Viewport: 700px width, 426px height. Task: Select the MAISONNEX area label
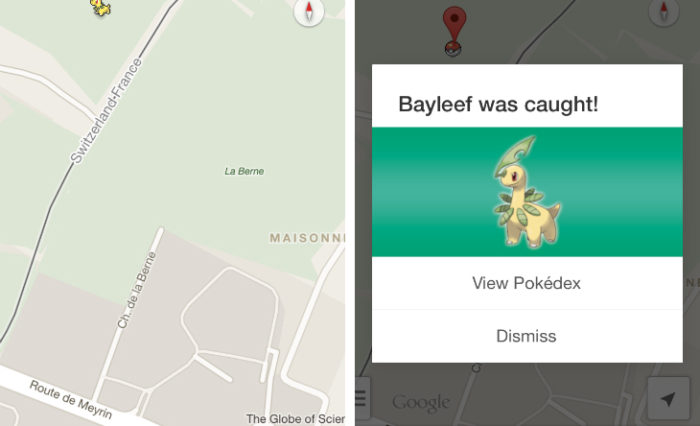pos(307,238)
